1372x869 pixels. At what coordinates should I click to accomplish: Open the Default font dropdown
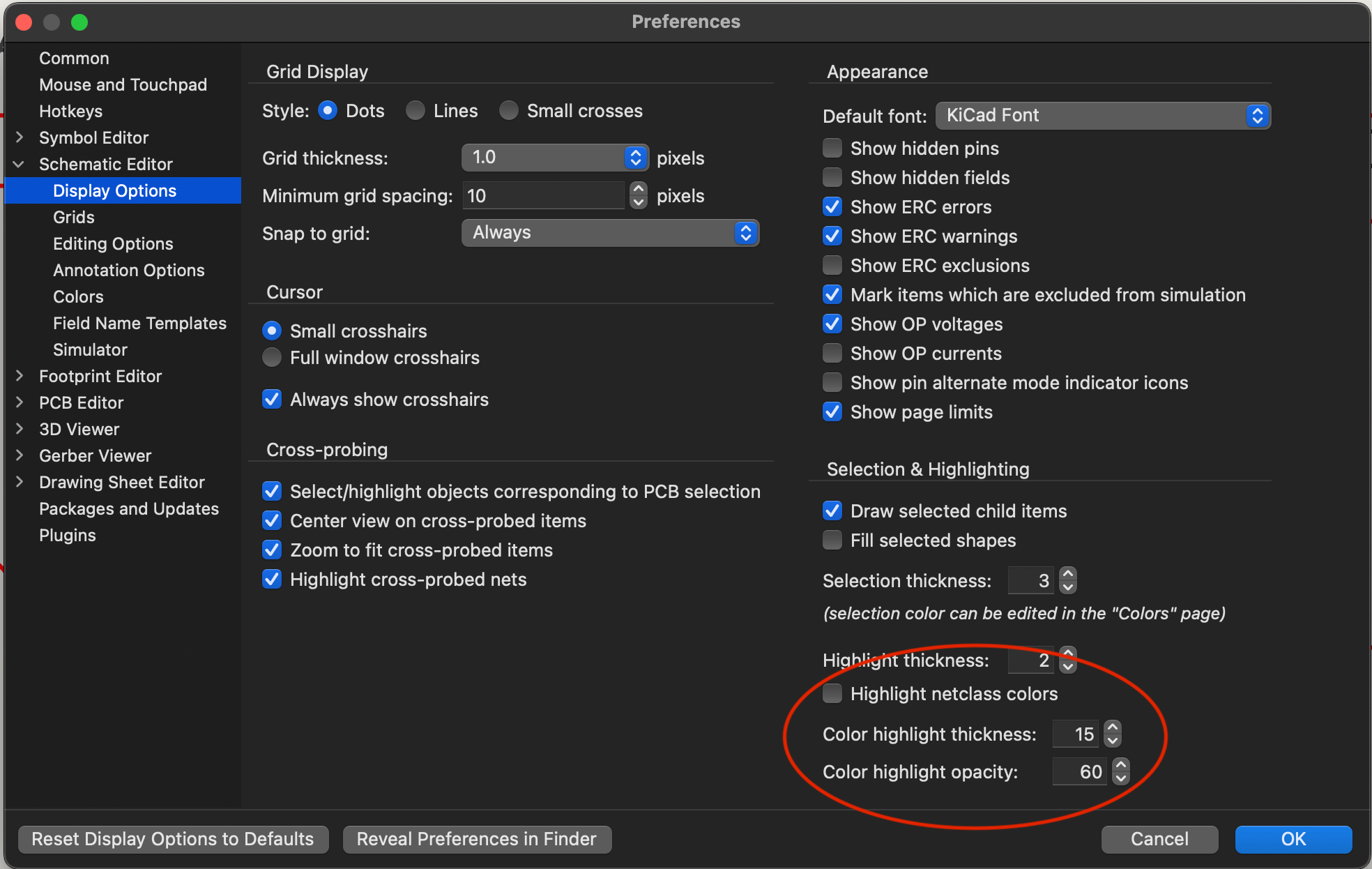tap(1103, 116)
